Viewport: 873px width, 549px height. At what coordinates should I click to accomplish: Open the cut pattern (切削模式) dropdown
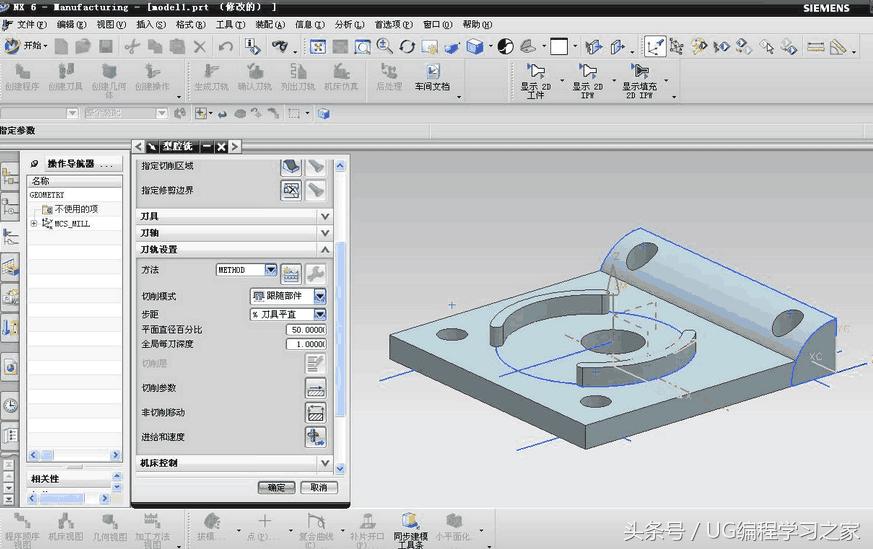point(320,297)
